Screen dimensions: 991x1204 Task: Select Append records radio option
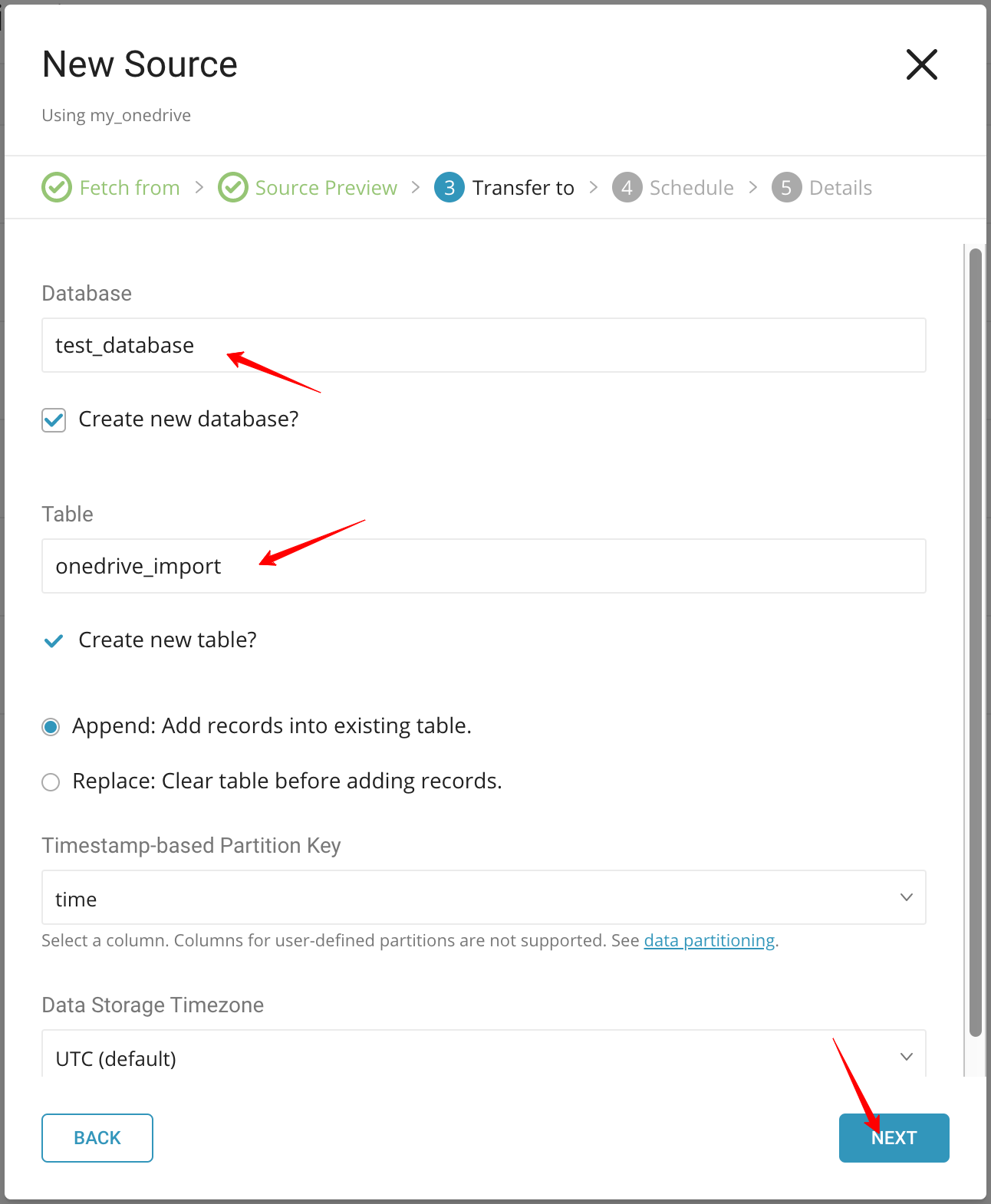pyautogui.click(x=51, y=727)
